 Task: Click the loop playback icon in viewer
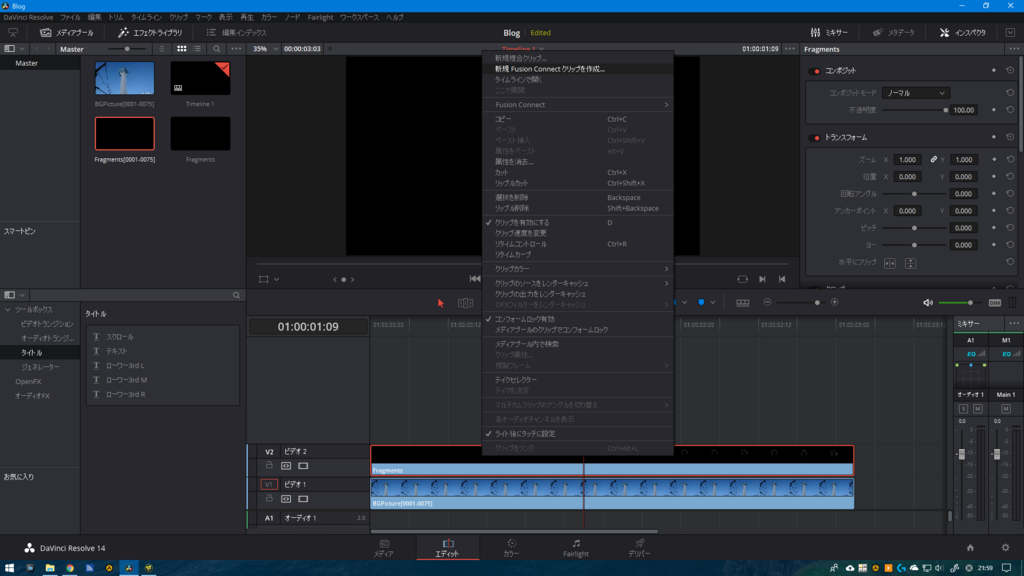743,279
